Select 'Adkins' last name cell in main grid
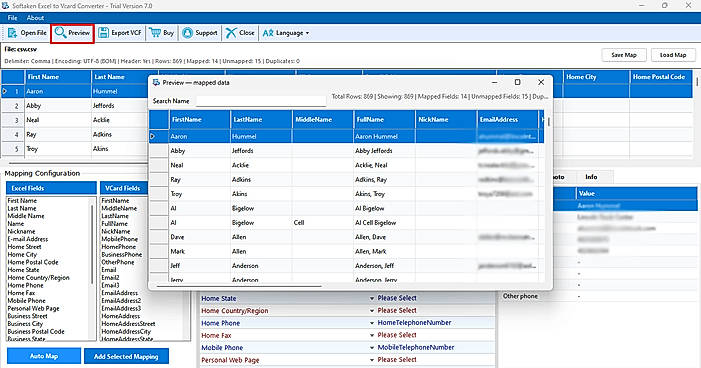This screenshot has width=701, height=368. point(118,135)
